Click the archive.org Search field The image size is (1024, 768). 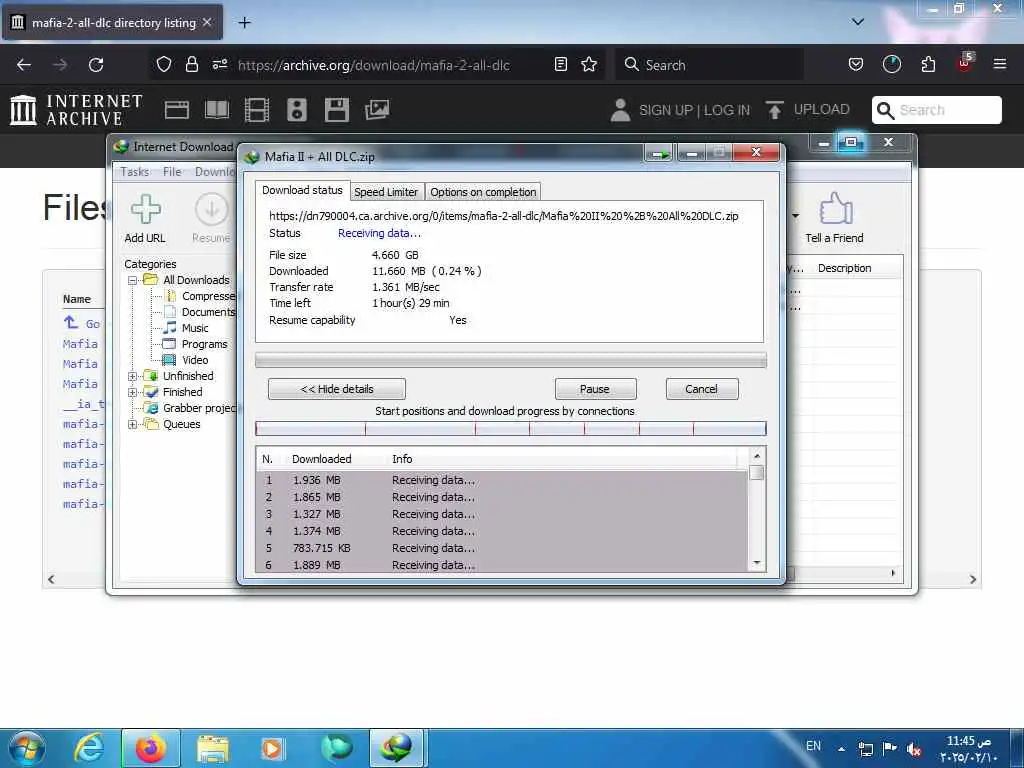[936, 110]
